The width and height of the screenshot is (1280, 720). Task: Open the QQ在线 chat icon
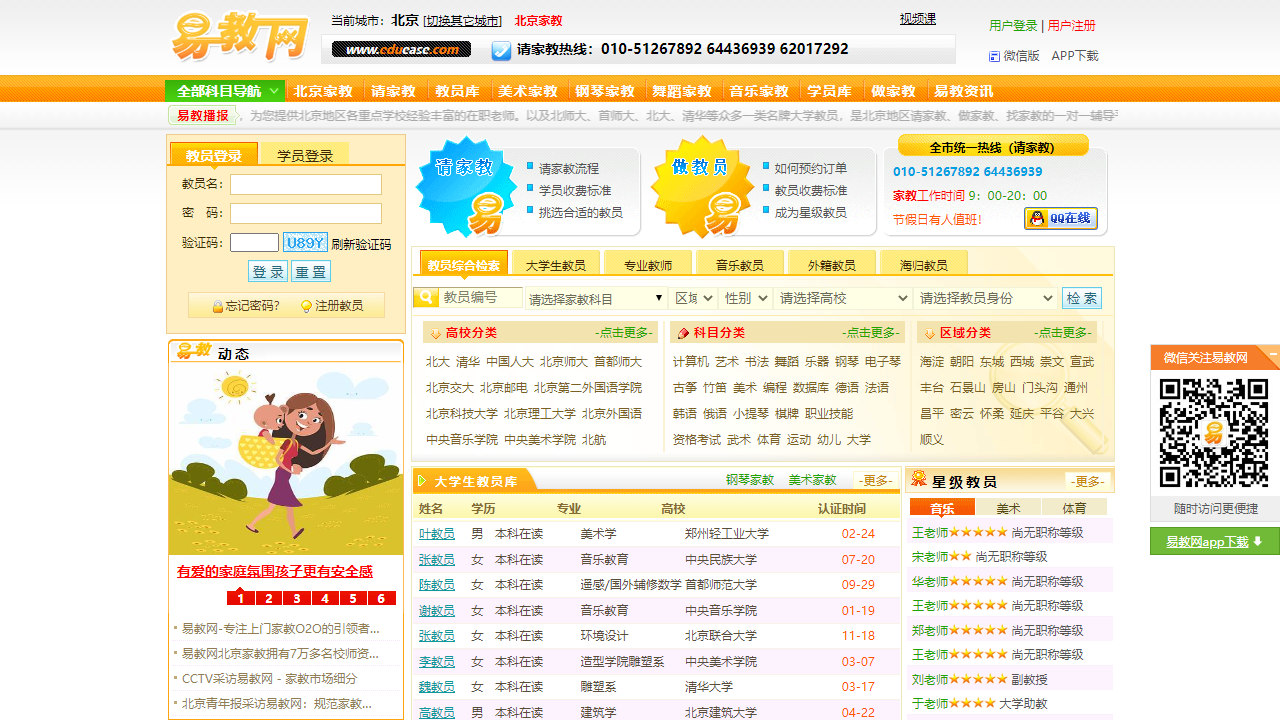point(1060,218)
